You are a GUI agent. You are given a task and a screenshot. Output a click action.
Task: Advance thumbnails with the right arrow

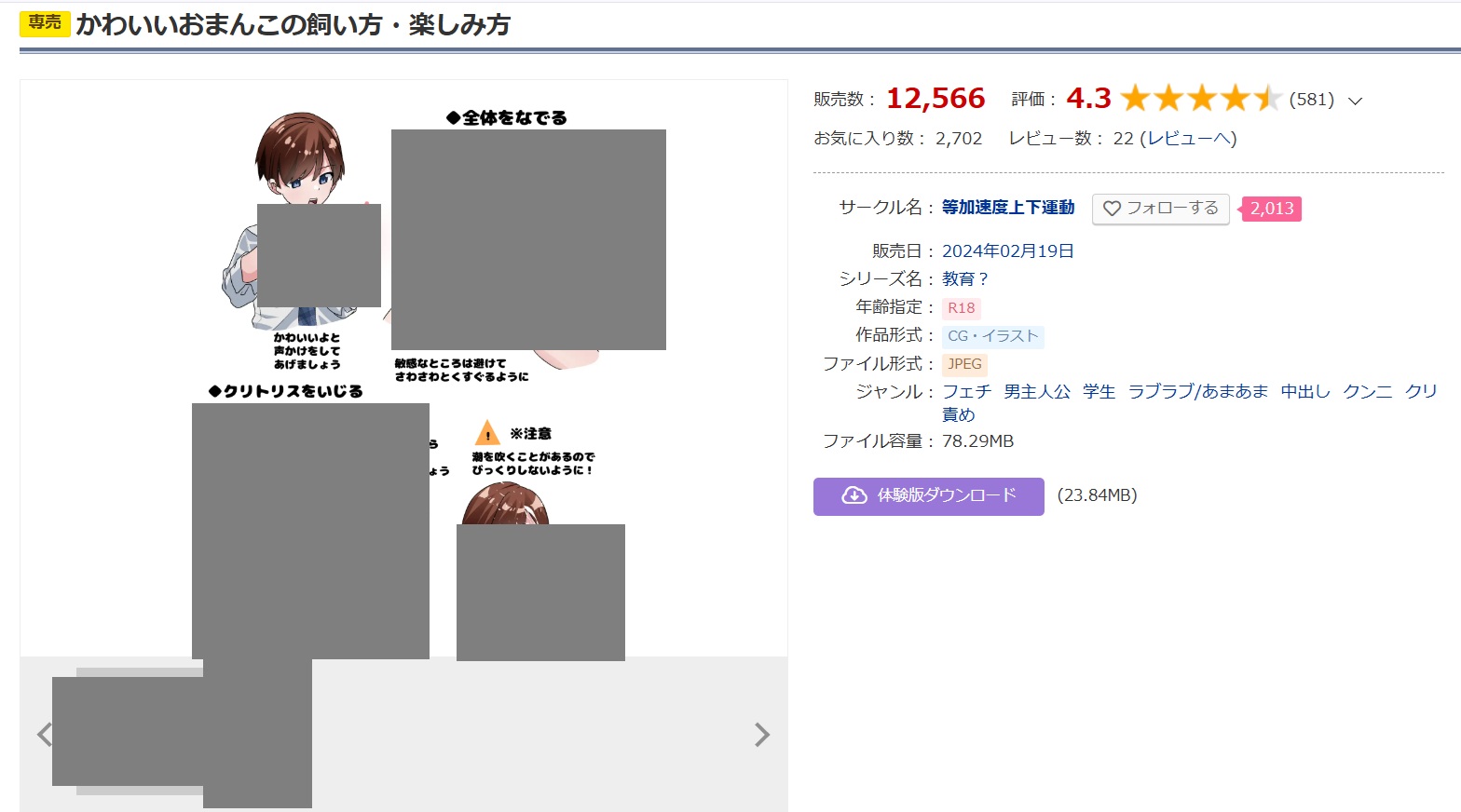761,735
